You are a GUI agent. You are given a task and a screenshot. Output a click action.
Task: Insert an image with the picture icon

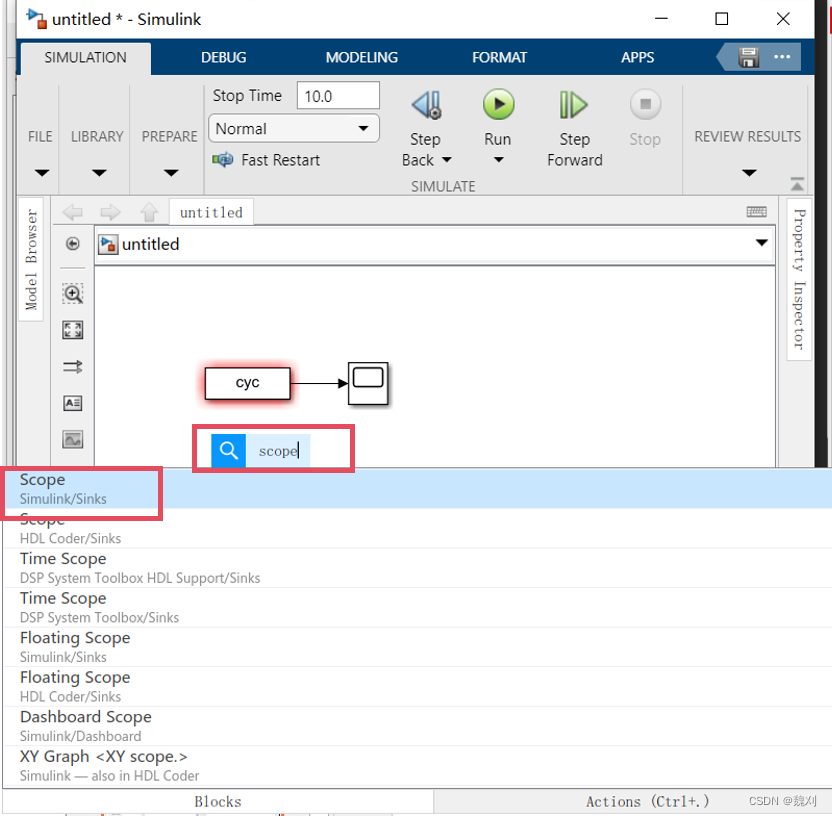point(73,439)
